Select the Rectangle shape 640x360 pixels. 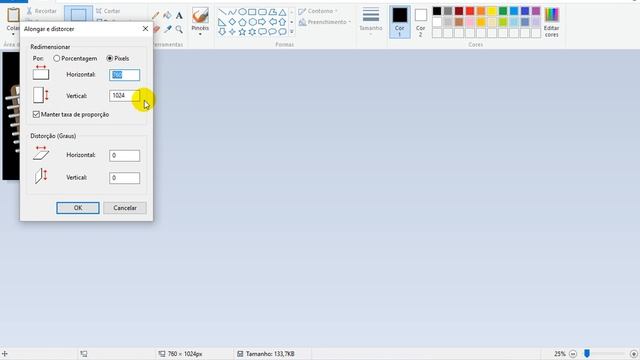pos(252,12)
